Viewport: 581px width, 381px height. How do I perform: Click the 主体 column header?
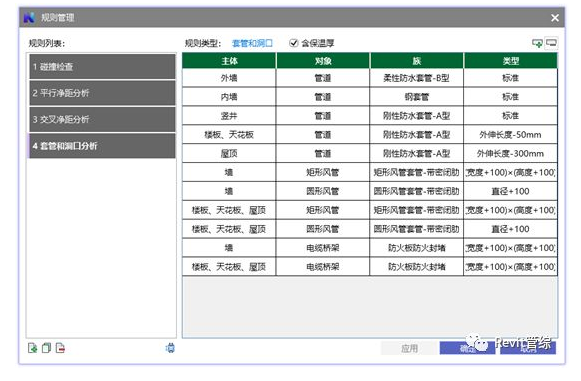click(229, 61)
